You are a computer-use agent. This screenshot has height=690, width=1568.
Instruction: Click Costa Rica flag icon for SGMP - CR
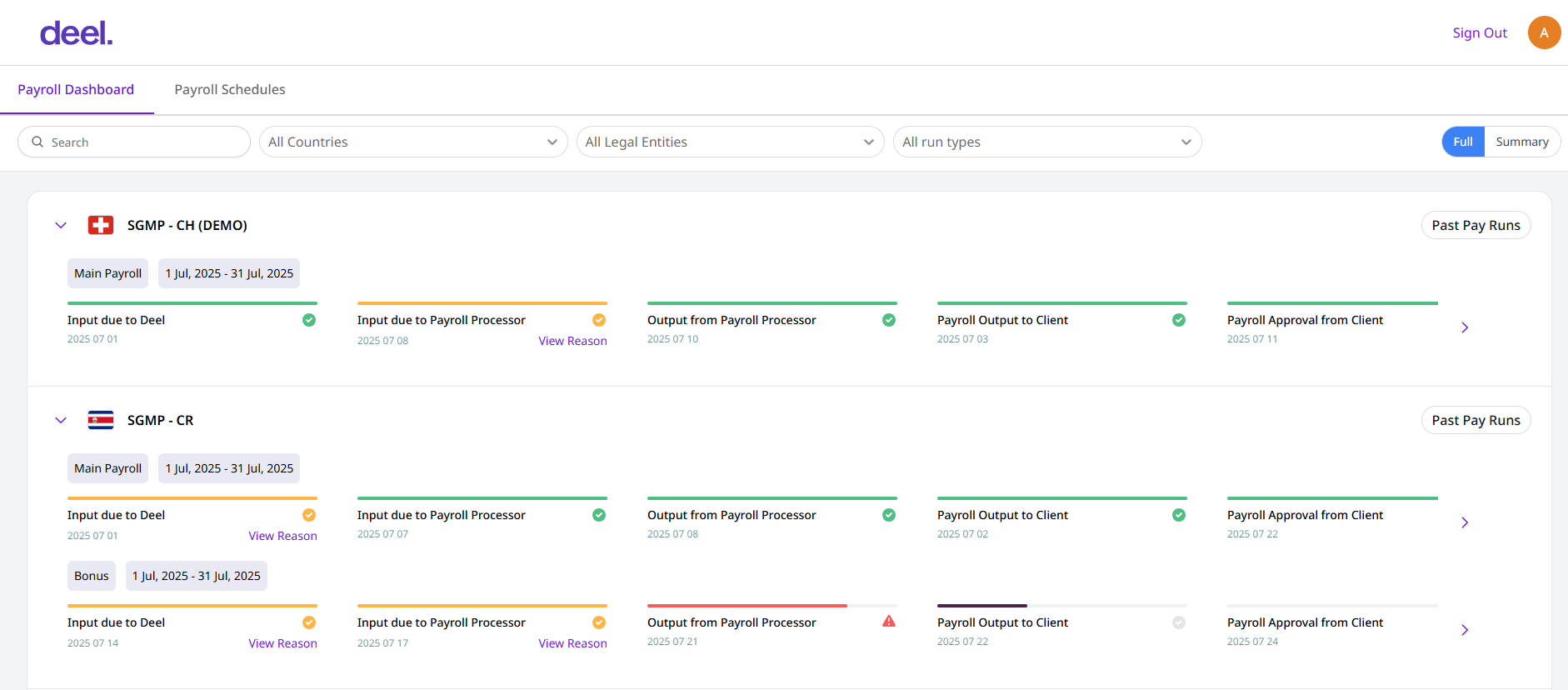point(101,420)
